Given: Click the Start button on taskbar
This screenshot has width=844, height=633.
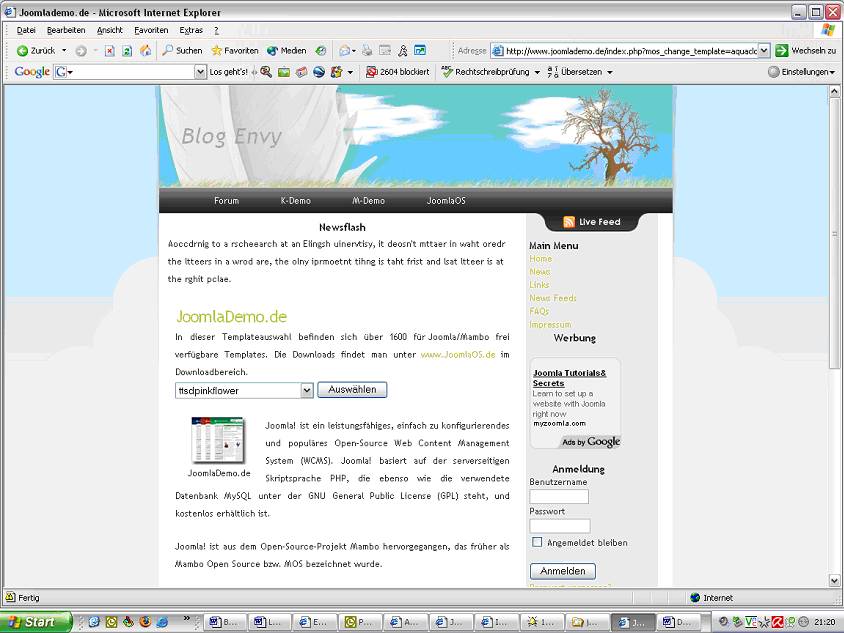Looking at the screenshot, I should click(36, 622).
